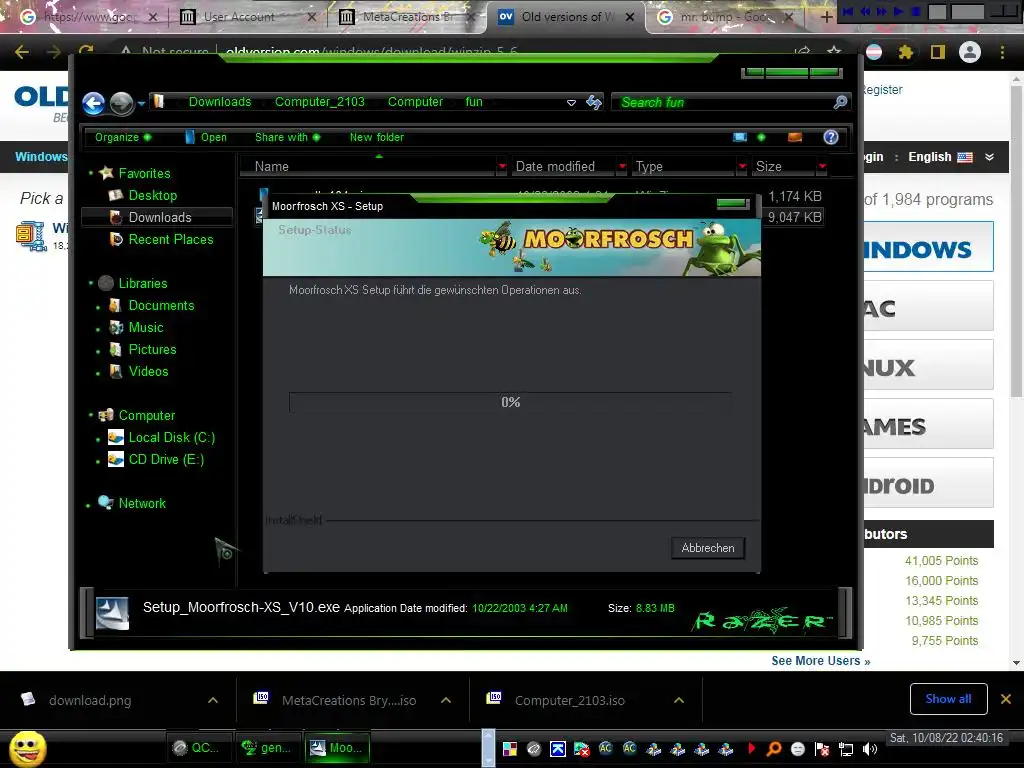Switch to the MetaCreations Br... Chrome tab
Screen dimensions: 1024x768
[407, 17]
